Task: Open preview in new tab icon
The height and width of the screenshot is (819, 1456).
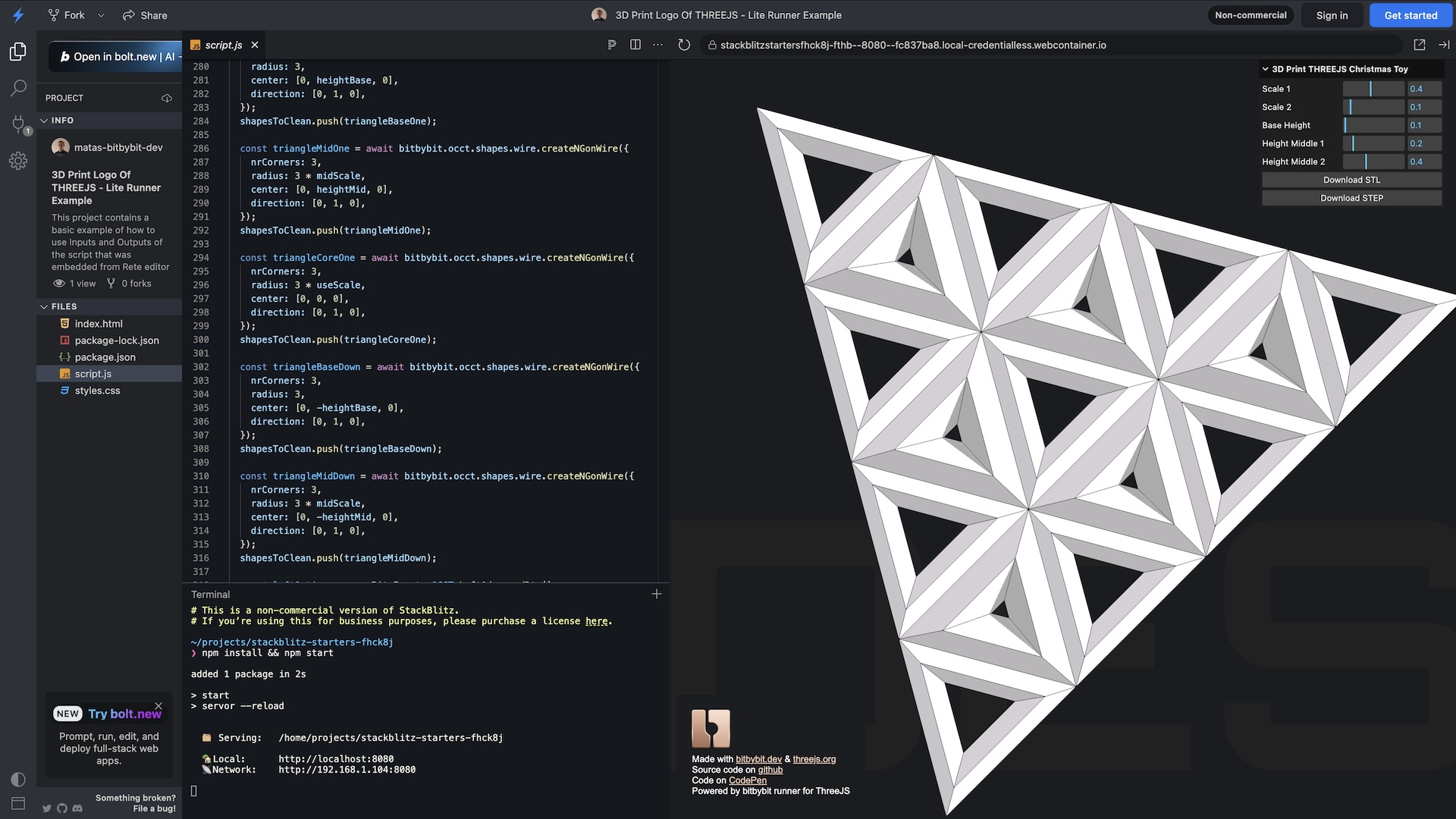Action: (x=1420, y=45)
